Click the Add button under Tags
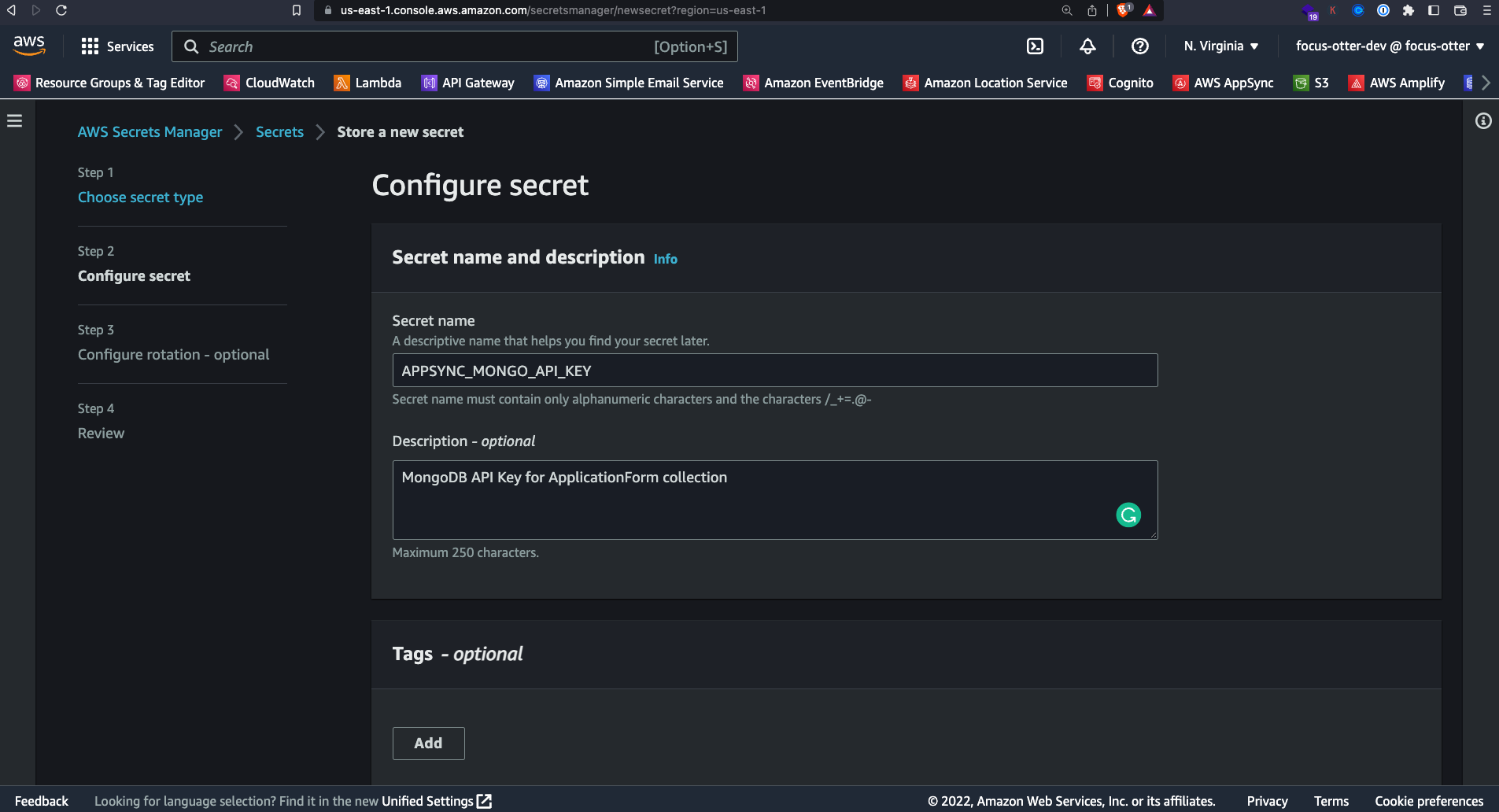Viewport: 1499px width, 812px height. click(428, 743)
